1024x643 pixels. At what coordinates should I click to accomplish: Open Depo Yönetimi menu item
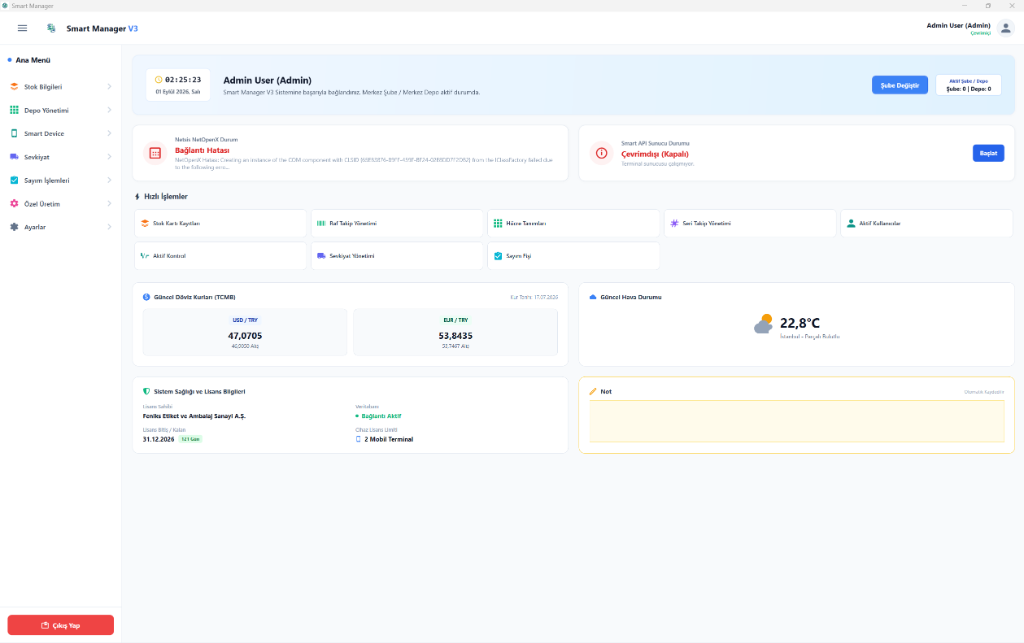(61, 110)
